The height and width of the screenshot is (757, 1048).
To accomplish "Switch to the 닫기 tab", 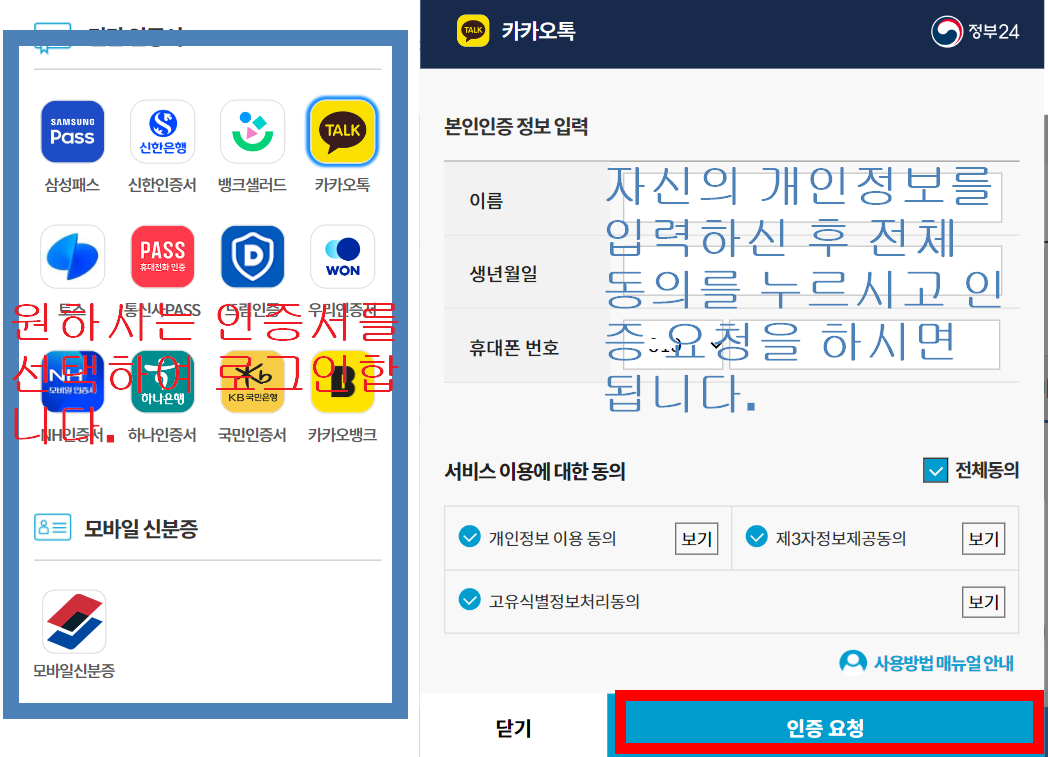I will (x=512, y=729).
